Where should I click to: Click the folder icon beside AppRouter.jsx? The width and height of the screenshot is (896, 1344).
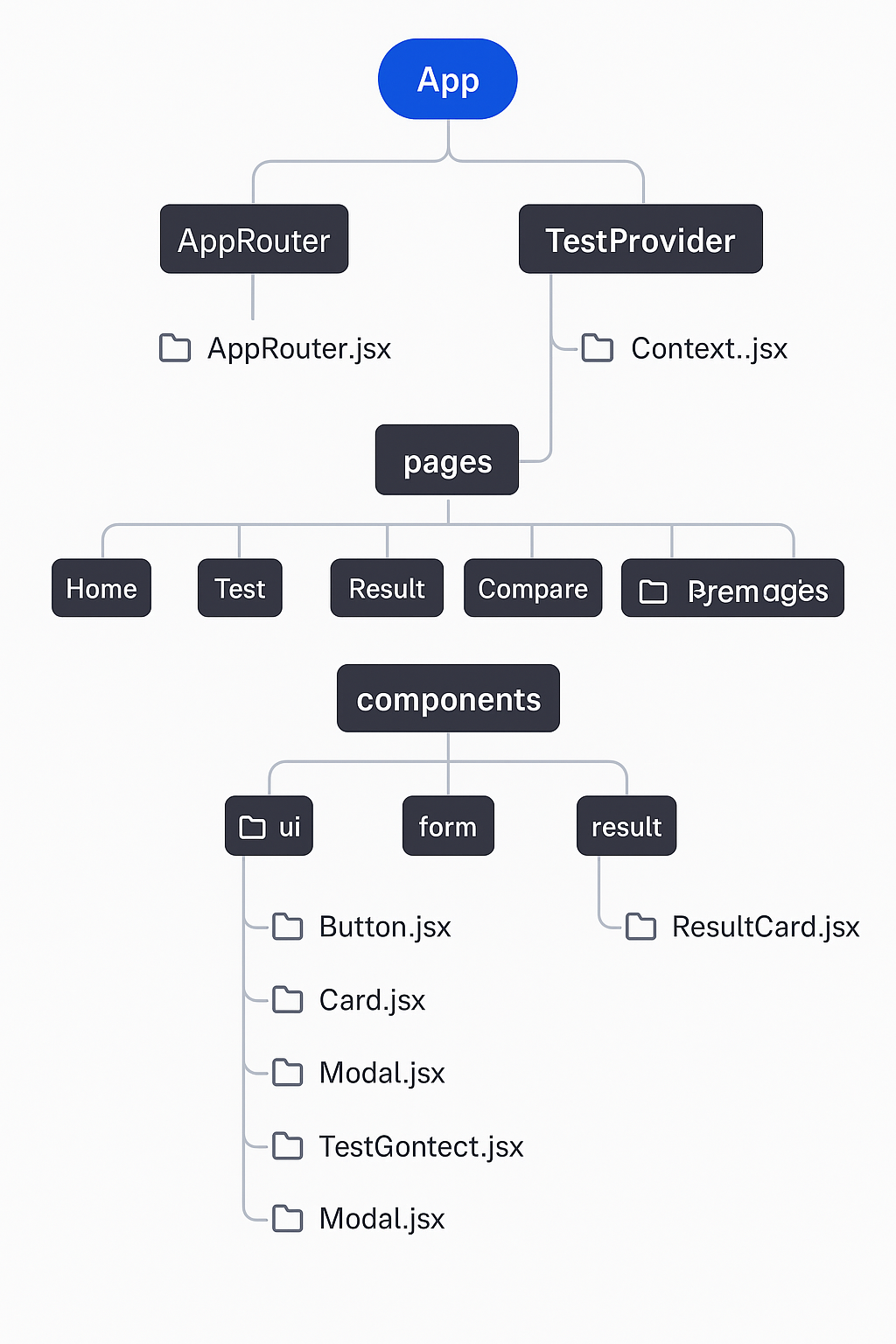click(x=175, y=347)
